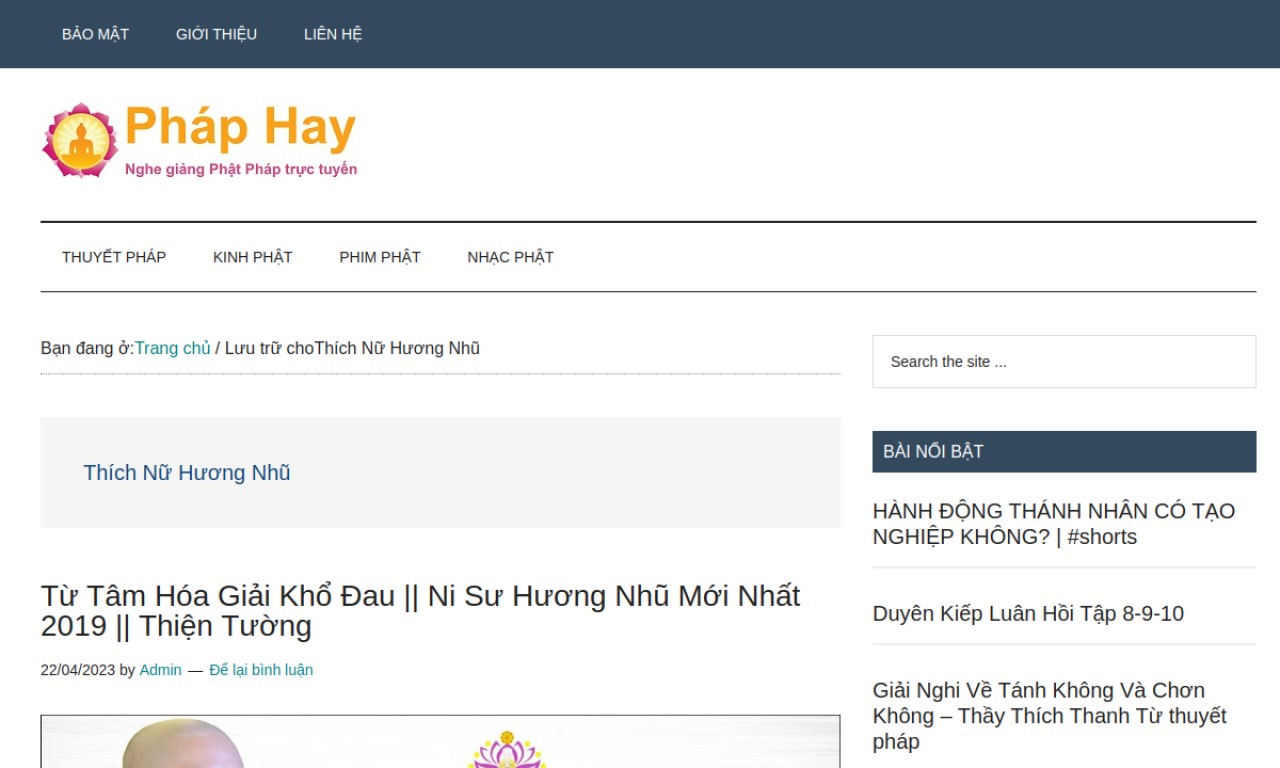This screenshot has width=1280, height=768.
Task: Open HÀNH ĐỘNG THÁNH NHÂN CÓ TẠO NGHIỆP KHÔNG post
Action: [1054, 524]
